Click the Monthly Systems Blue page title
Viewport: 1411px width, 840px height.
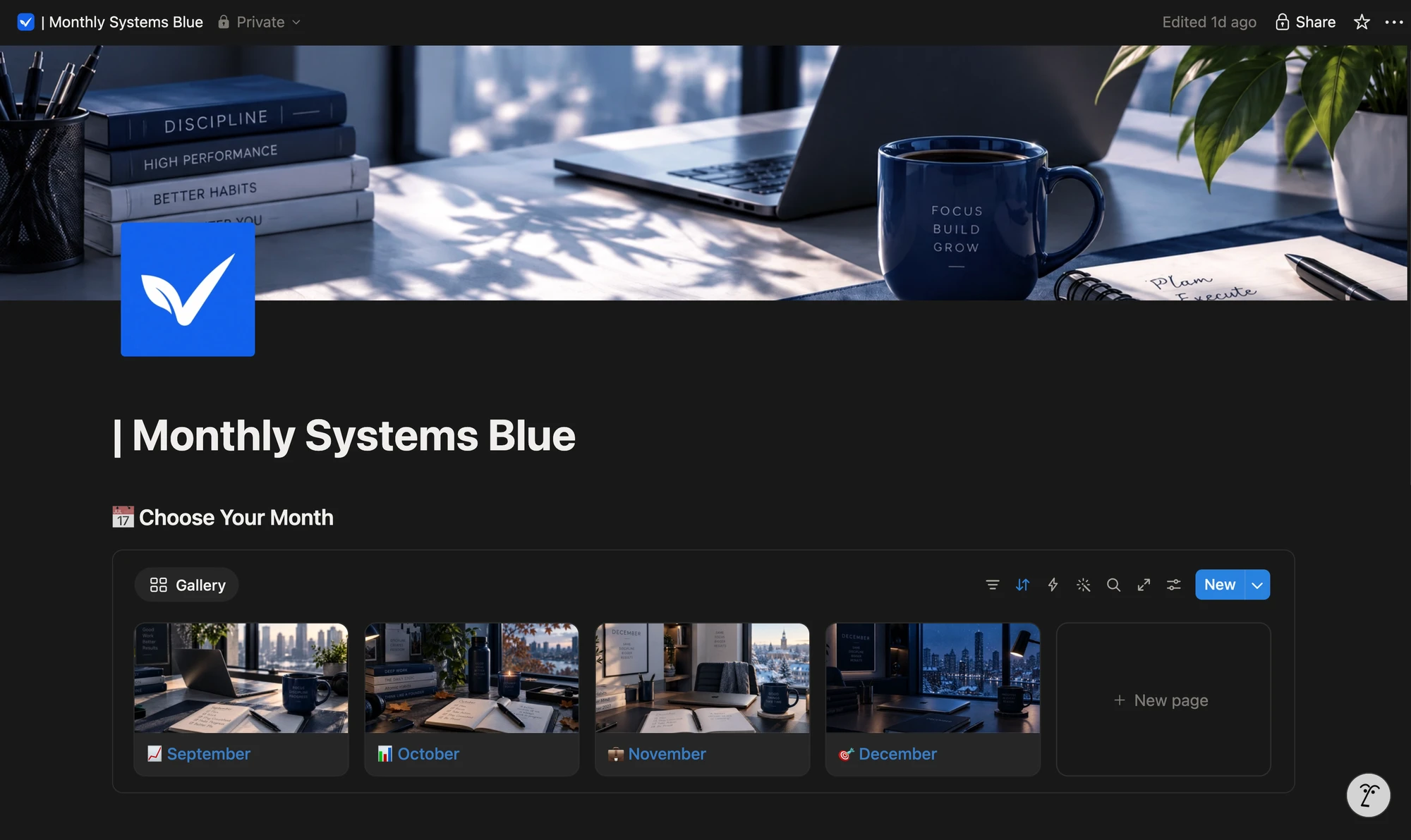pos(344,435)
